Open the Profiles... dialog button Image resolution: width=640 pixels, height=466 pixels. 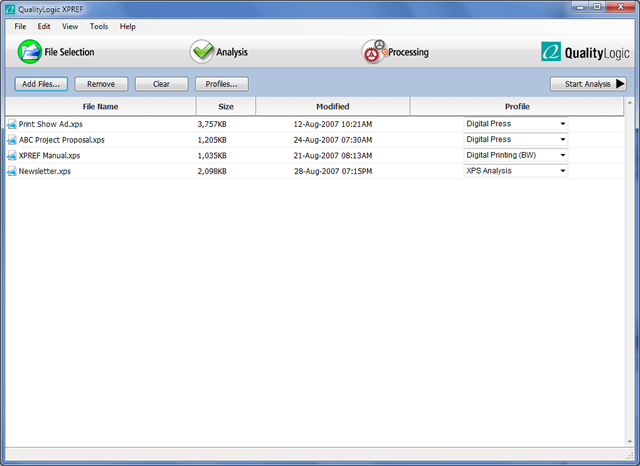pyautogui.click(x=221, y=84)
